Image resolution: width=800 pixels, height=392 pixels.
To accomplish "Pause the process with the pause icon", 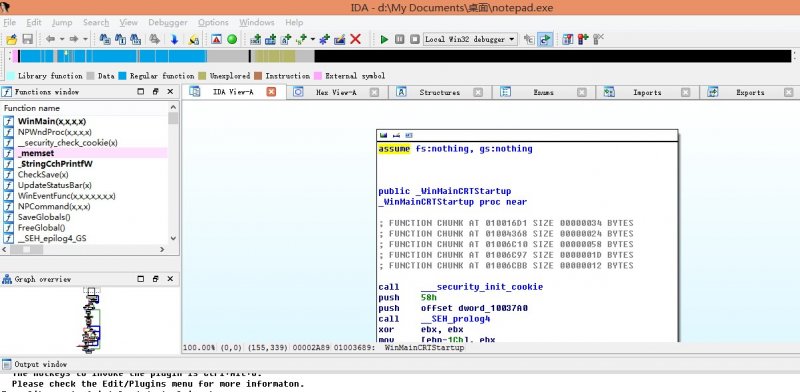I will point(400,39).
